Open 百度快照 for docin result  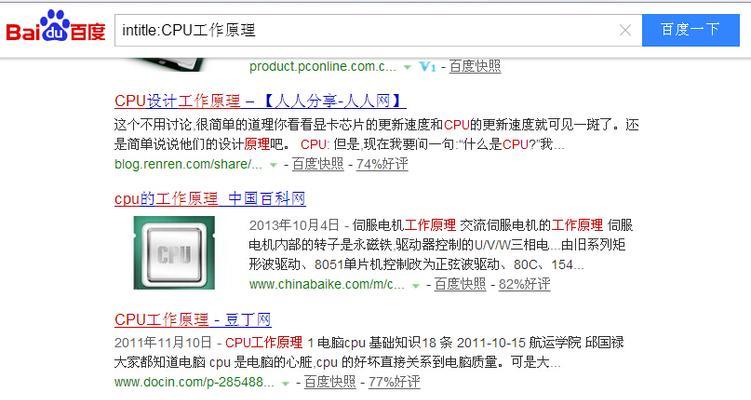[x=330, y=382]
